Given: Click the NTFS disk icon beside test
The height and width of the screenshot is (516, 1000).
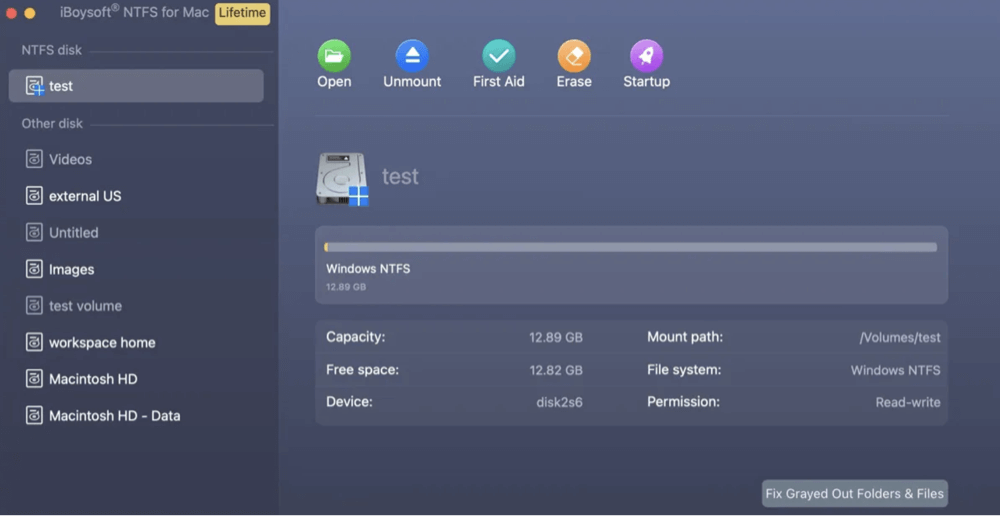Looking at the screenshot, I should click(35, 86).
